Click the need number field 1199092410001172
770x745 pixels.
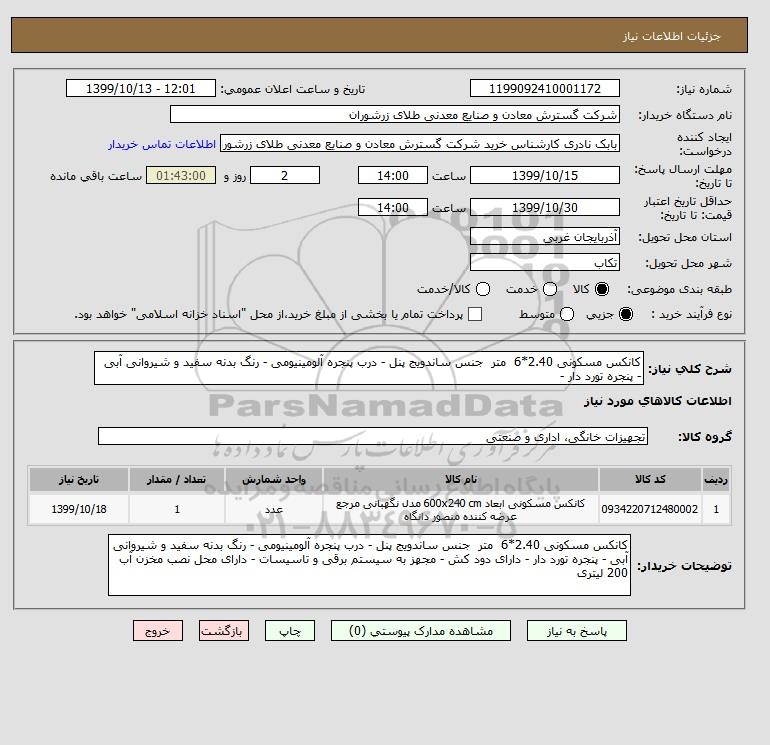coord(545,89)
